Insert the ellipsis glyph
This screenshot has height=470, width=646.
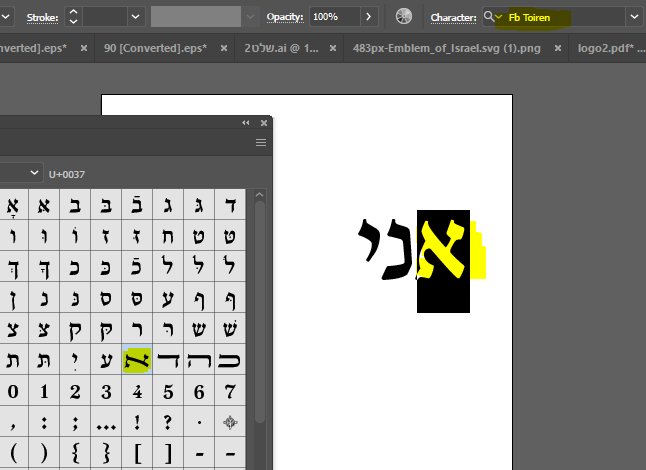coord(106,422)
